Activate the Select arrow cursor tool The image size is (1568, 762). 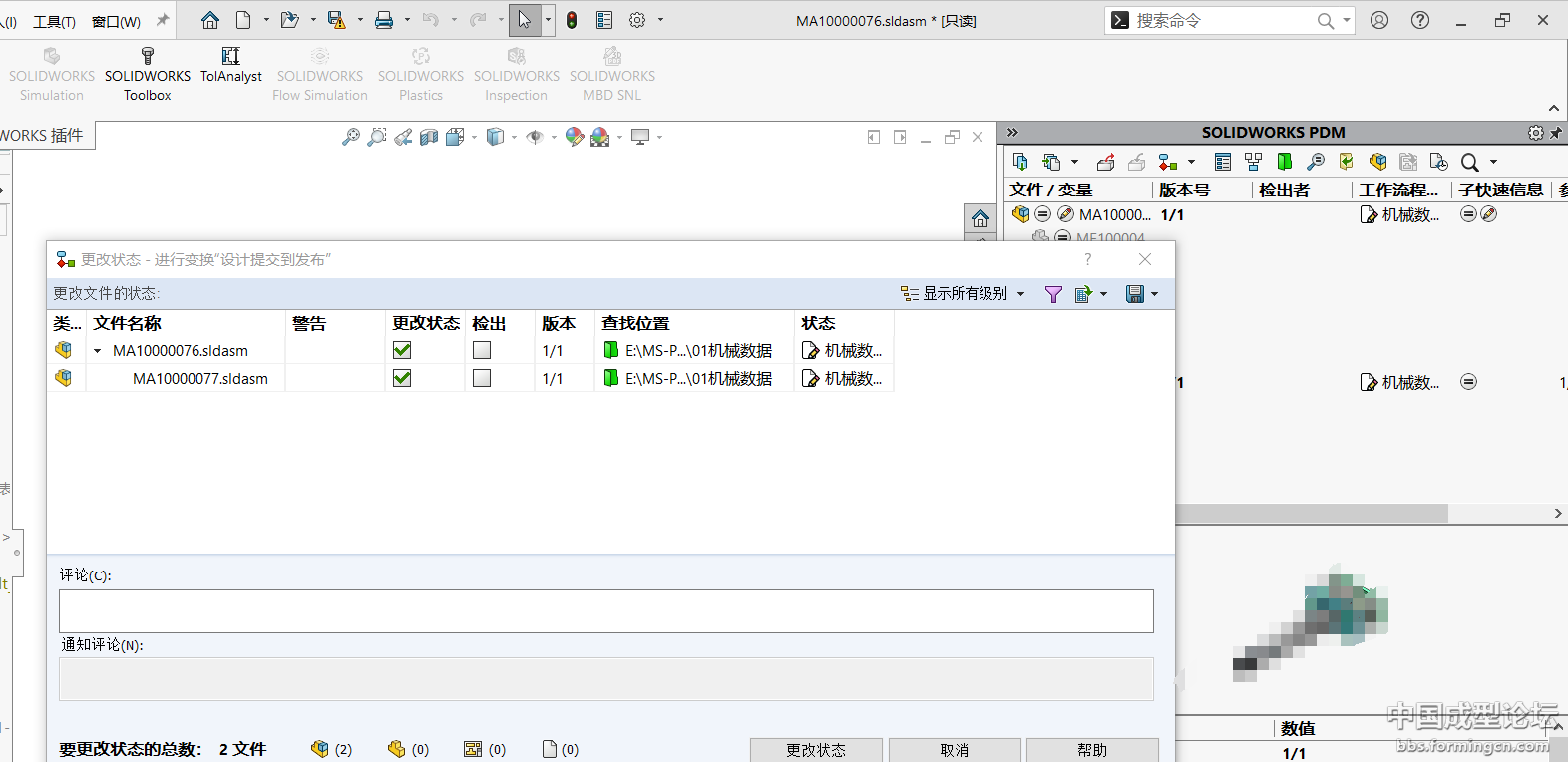[525, 20]
